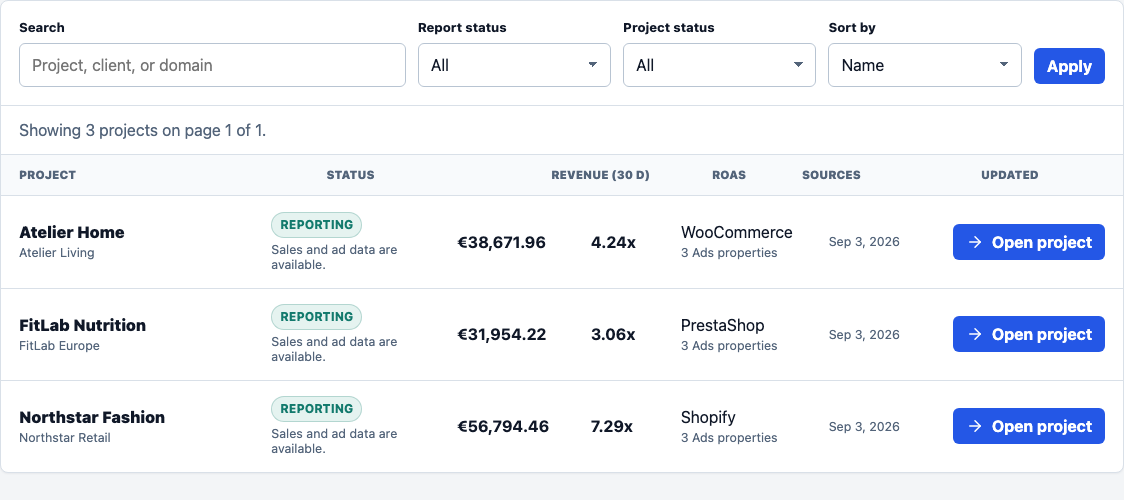Click the Revenue (30 D) column header
Viewport: 1124px width, 500px height.
[601, 175]
